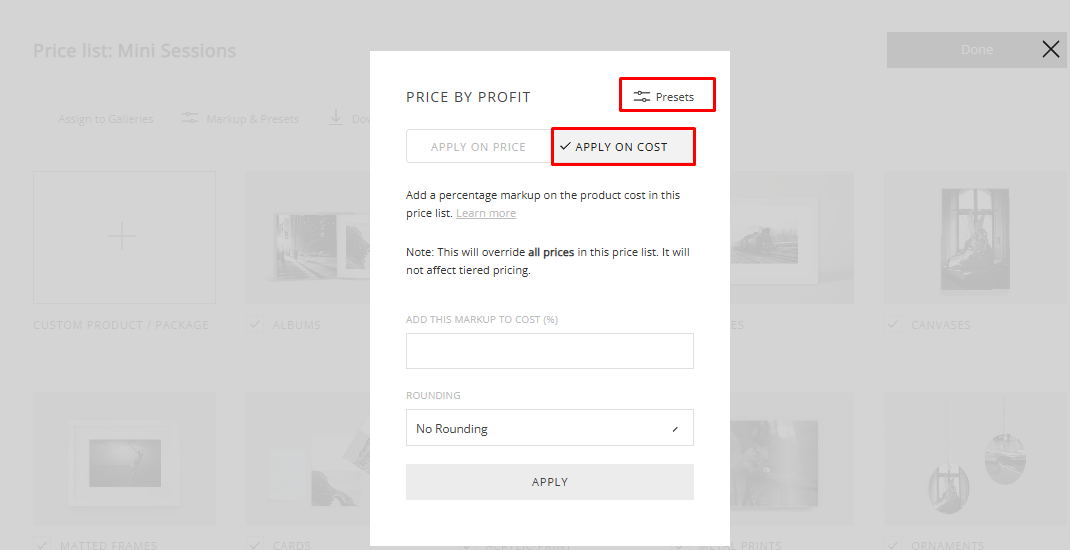Viewport: 1070px width, 550px height.
Task: Toggle the Matted Frames checkbox
Action: (41, 545)
